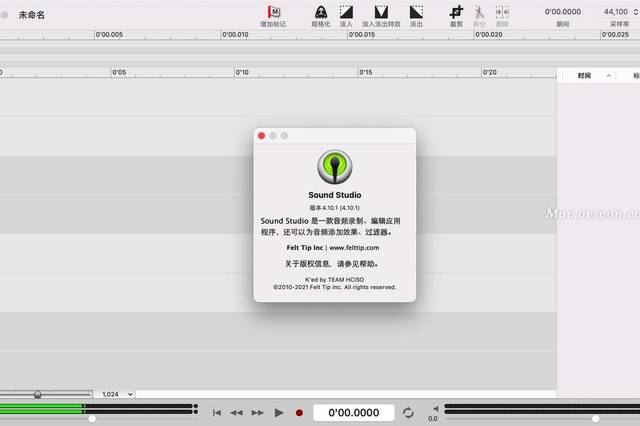Click the version text 版本 4.10.1

pyautogui.click(x=335, y=208)
